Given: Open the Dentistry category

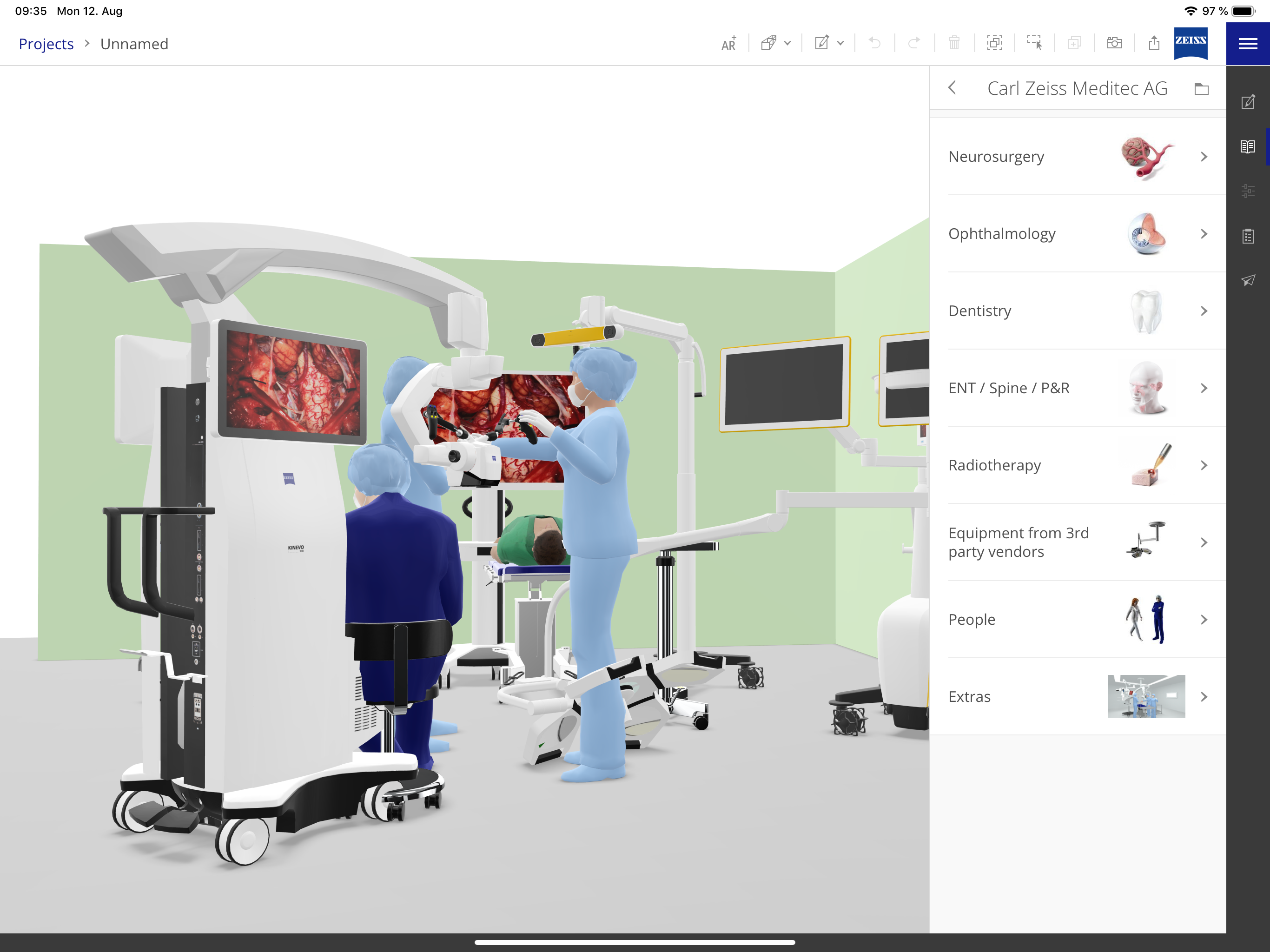Looking at the screenshot, I should pyautogui.click(x=1078, y=311).
